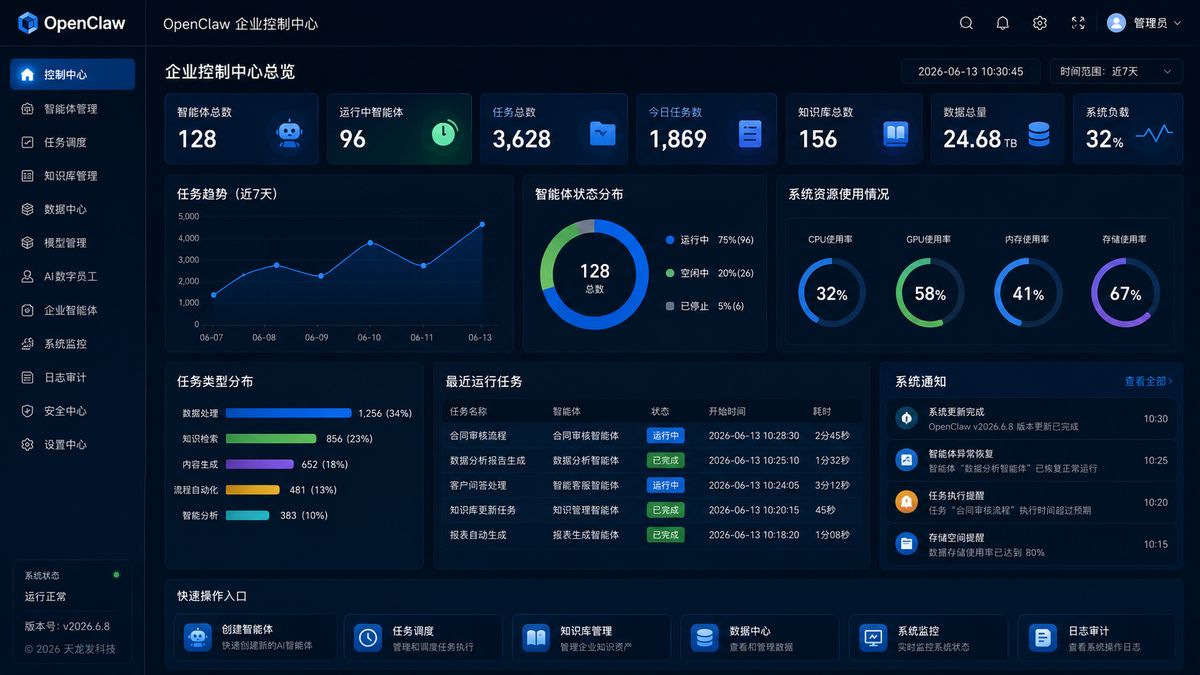Click the 任务调度 clock shortcut icon
This screenshot has width=1200, height=675.
coord(368,637)
